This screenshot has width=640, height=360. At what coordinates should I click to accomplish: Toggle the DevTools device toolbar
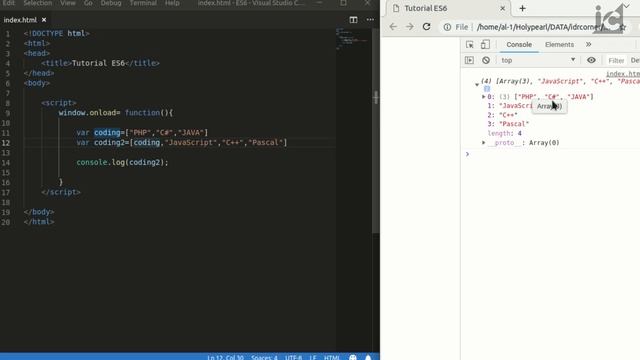pyautogui.click(x=485, y=44)
